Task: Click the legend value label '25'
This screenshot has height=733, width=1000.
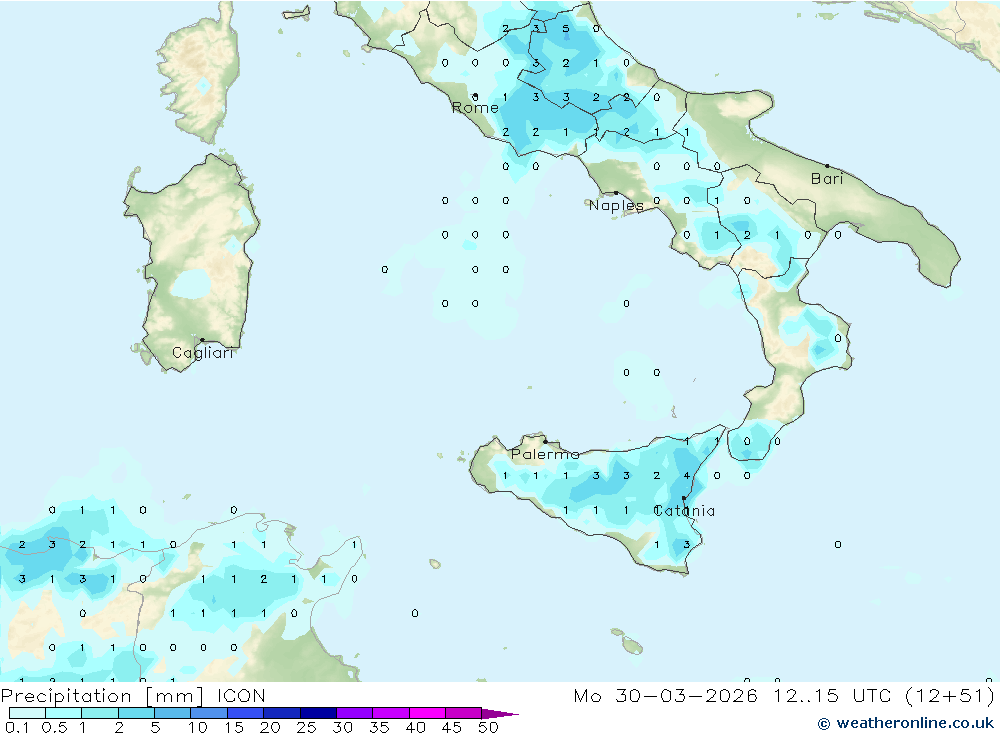Action: 306,727
